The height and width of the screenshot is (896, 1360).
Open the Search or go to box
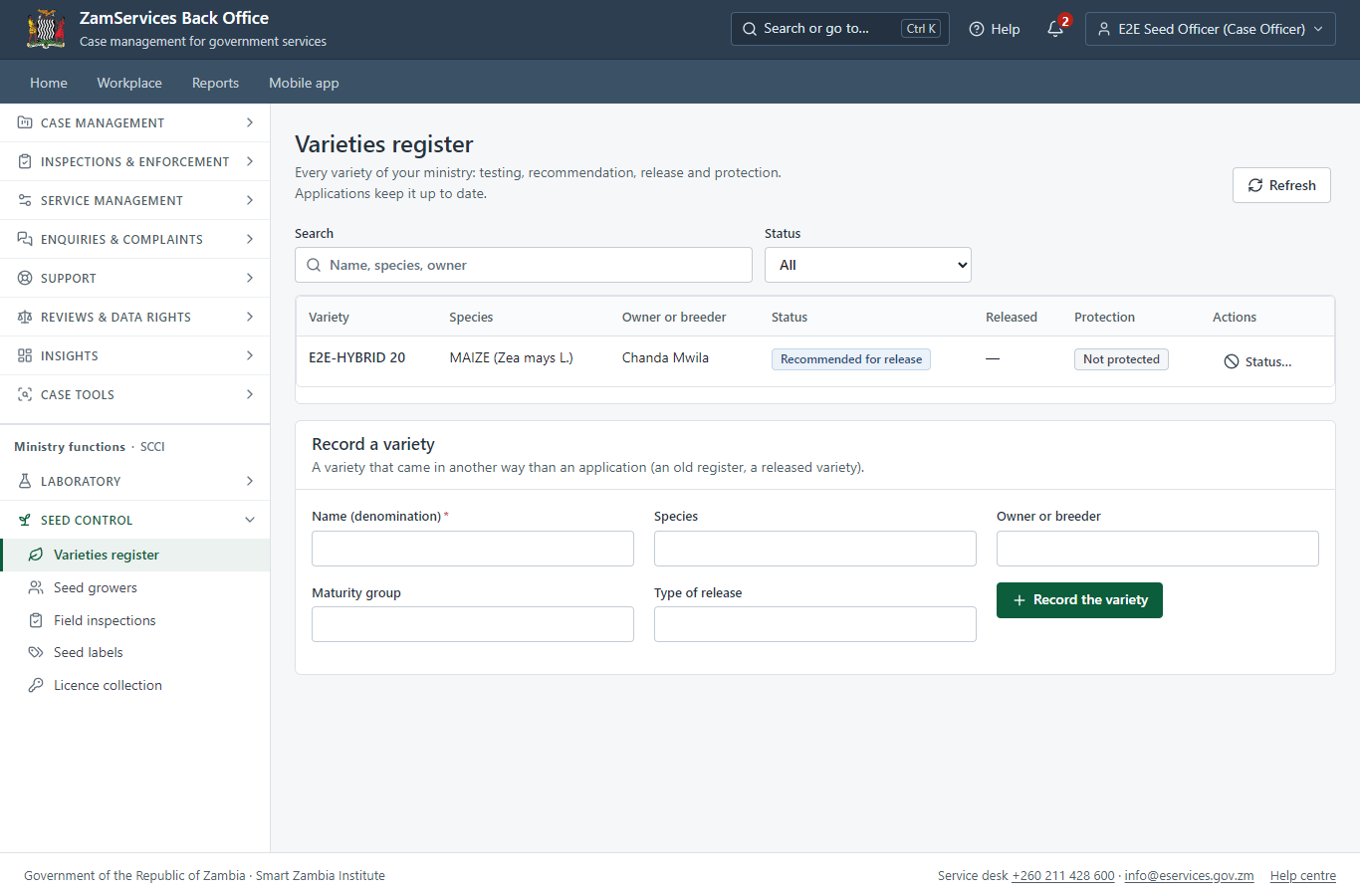pyautogui.click(x=840, y=29)
